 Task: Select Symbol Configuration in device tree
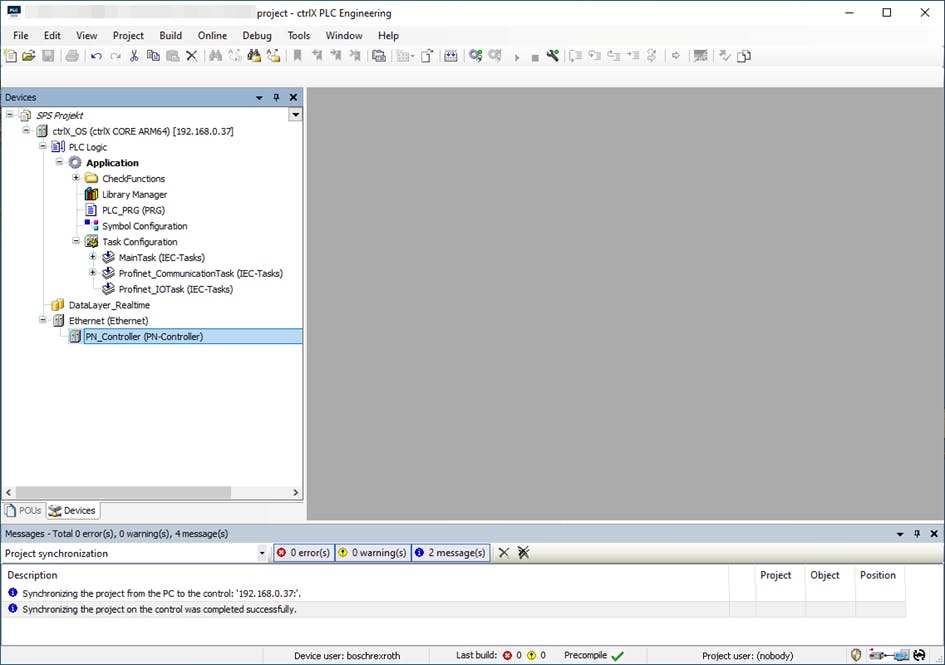[x=144, y=226]
